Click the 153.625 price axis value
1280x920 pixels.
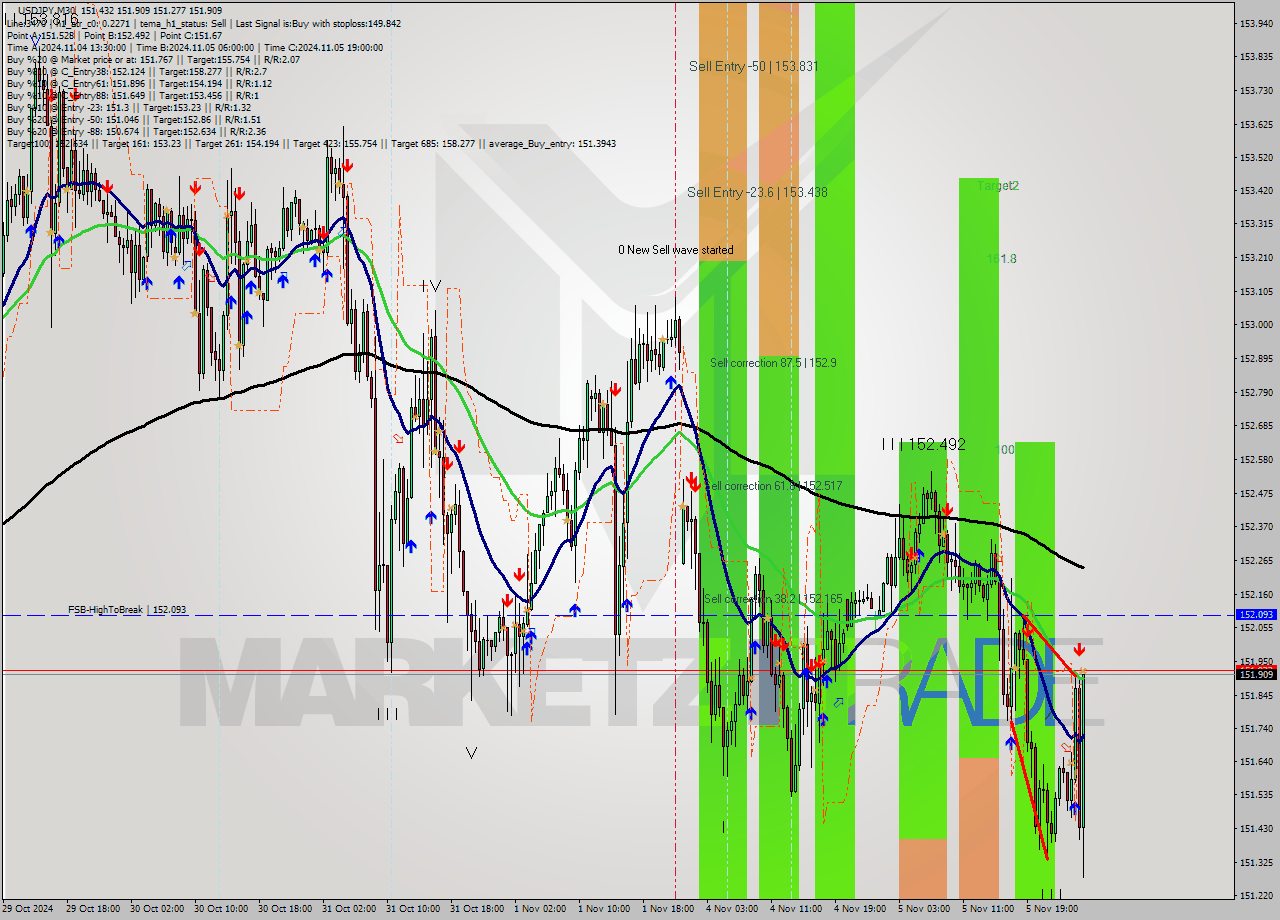1256,124
